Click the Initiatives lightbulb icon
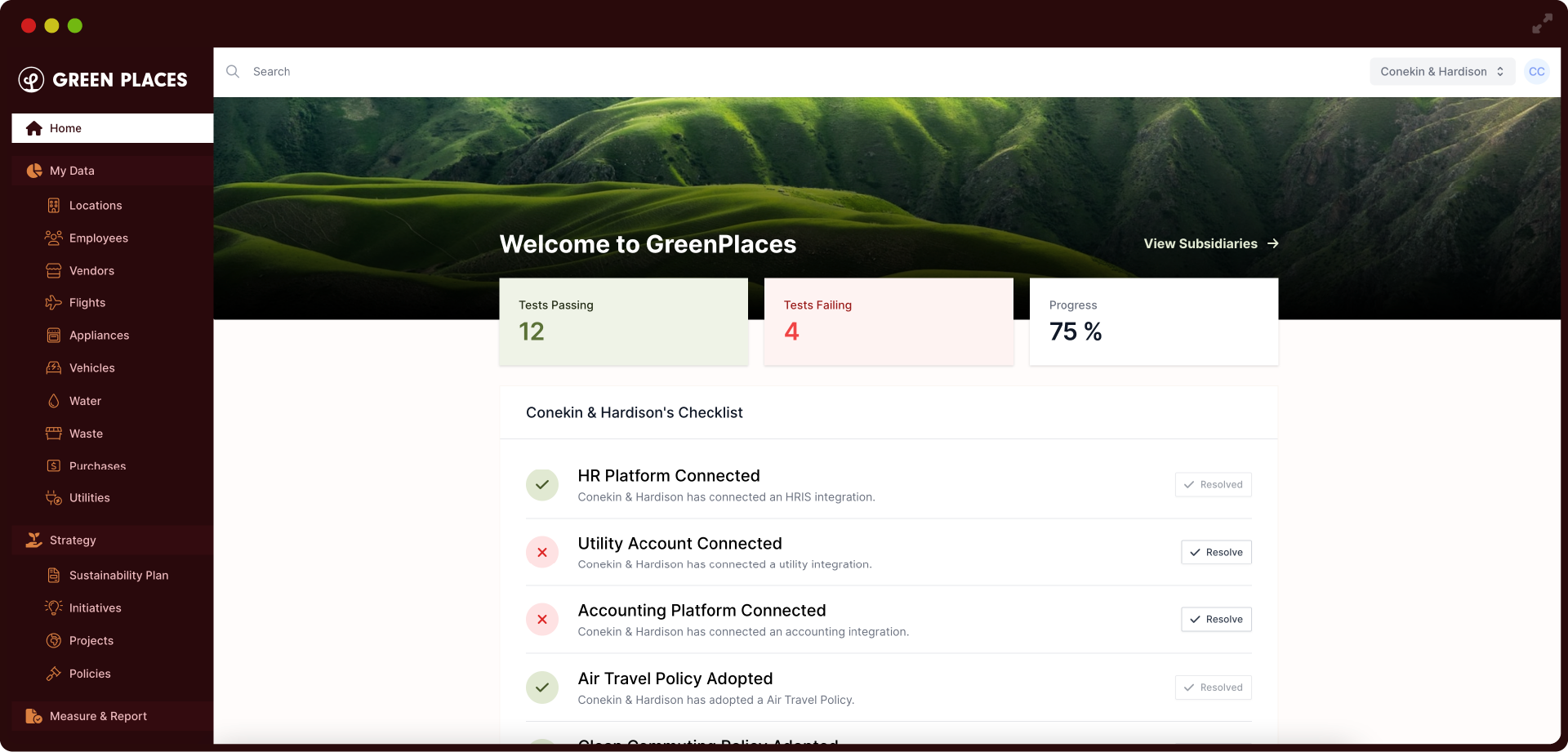 54,607
